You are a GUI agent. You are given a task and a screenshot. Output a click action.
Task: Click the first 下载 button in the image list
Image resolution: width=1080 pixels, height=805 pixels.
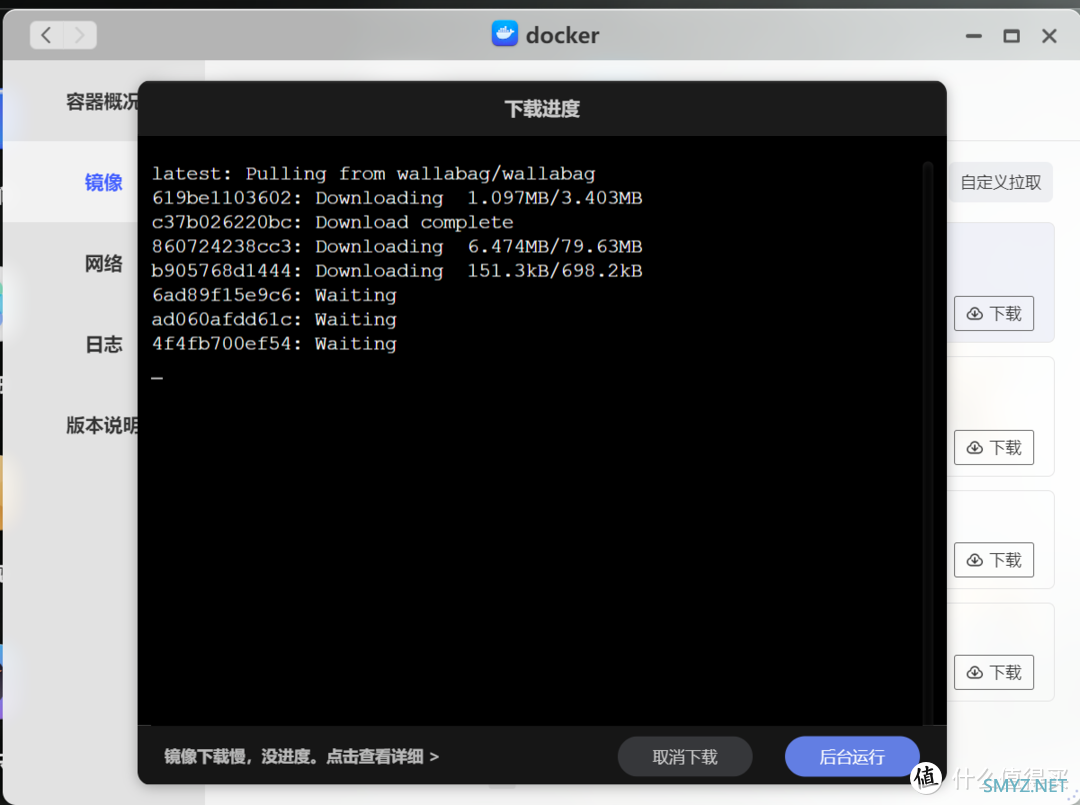pos(994,314)
